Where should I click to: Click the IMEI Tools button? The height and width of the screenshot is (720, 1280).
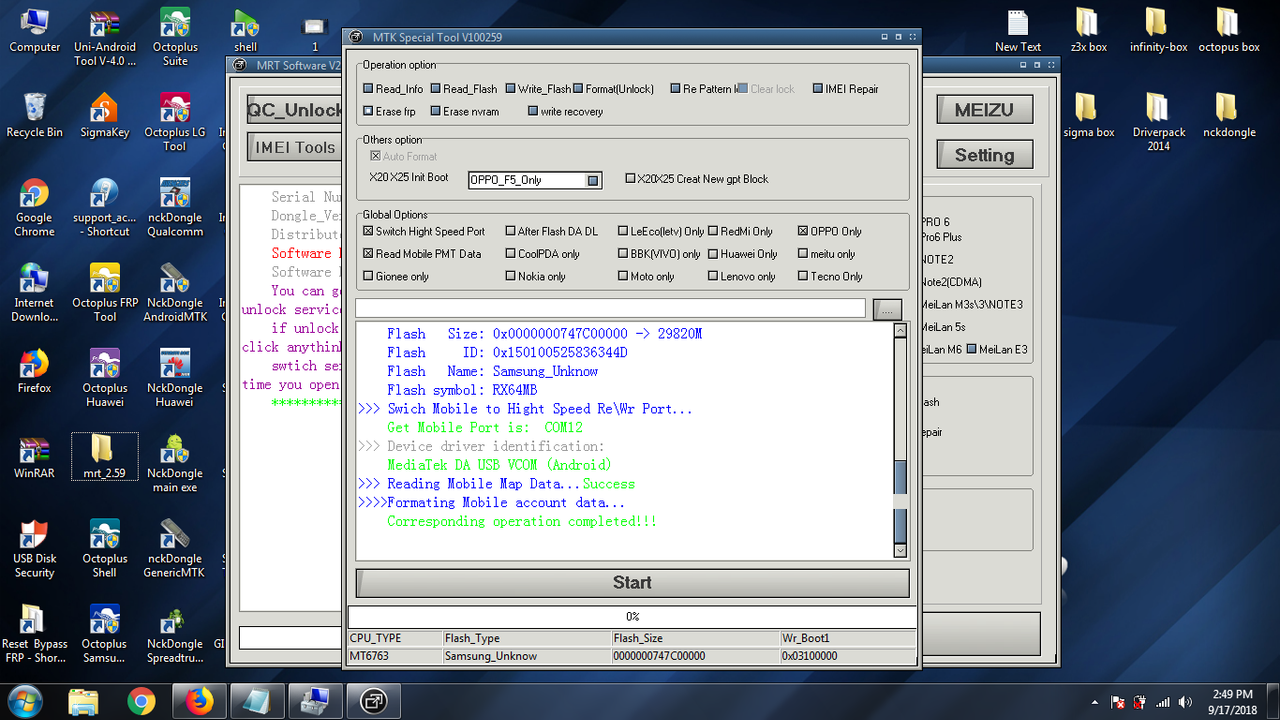(x=294, y=147)
